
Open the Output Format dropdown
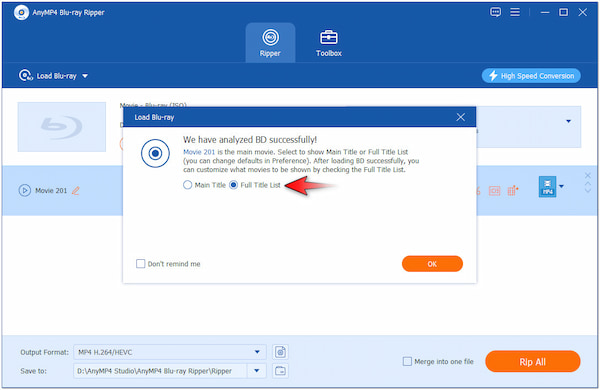(x=170, y=352)
